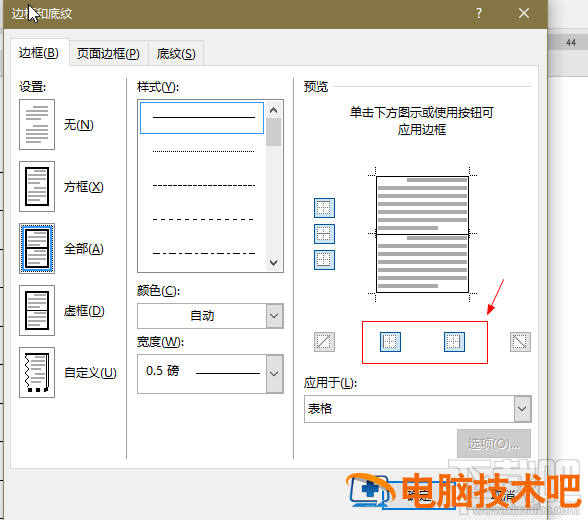
Task: Toggle the top border preview button
Action: [324, 208]
